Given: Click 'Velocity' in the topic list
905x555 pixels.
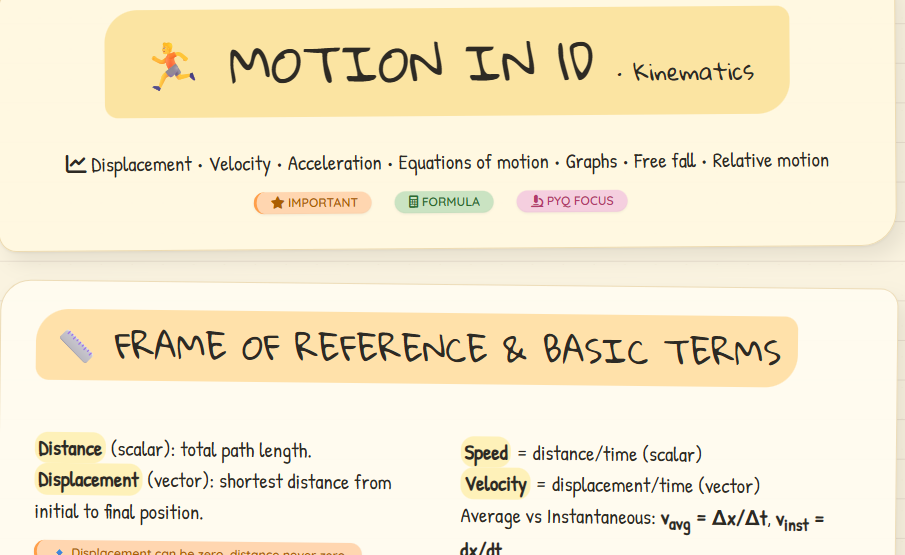Looking at the screenshot, I should tap(240, 164).
